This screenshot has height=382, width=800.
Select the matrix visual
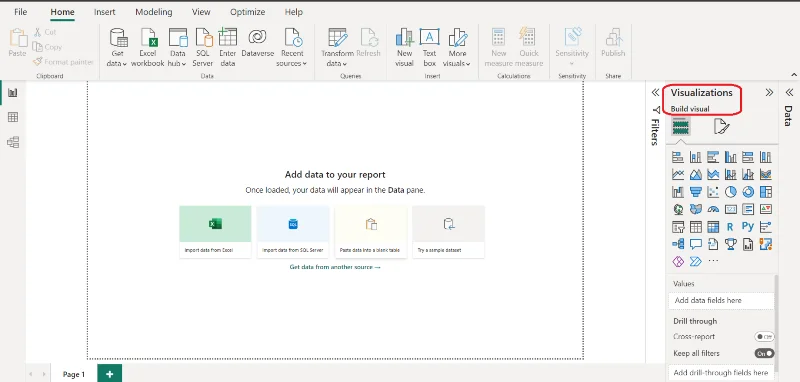click(x=713, y=226)
